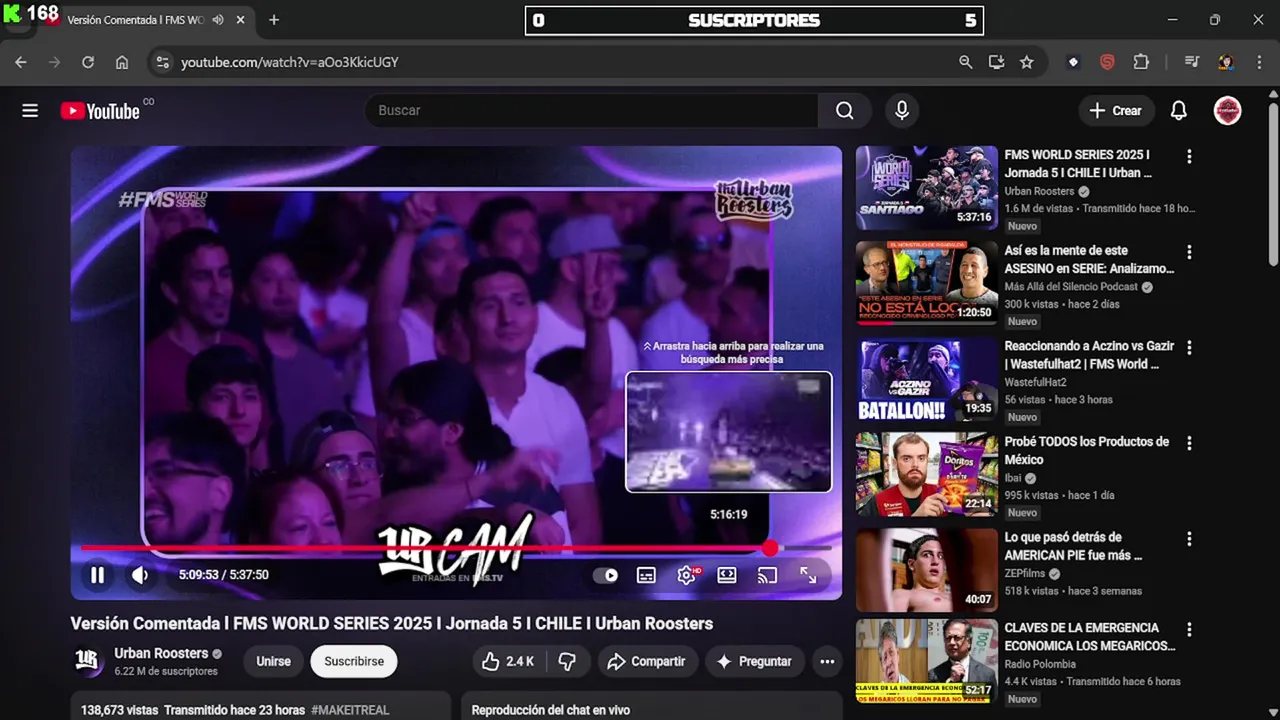The width and height of the screenshot is (1280, 720).
Task: Go to YouTube home via the logo
Action: 100,111
